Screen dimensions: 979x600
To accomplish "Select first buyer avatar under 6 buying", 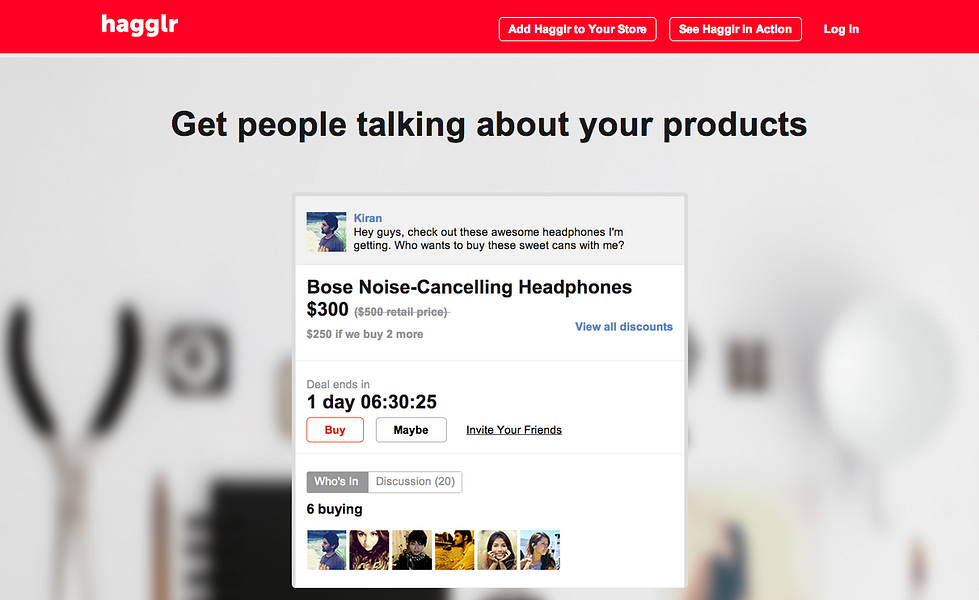I will [x=326, y=550].
